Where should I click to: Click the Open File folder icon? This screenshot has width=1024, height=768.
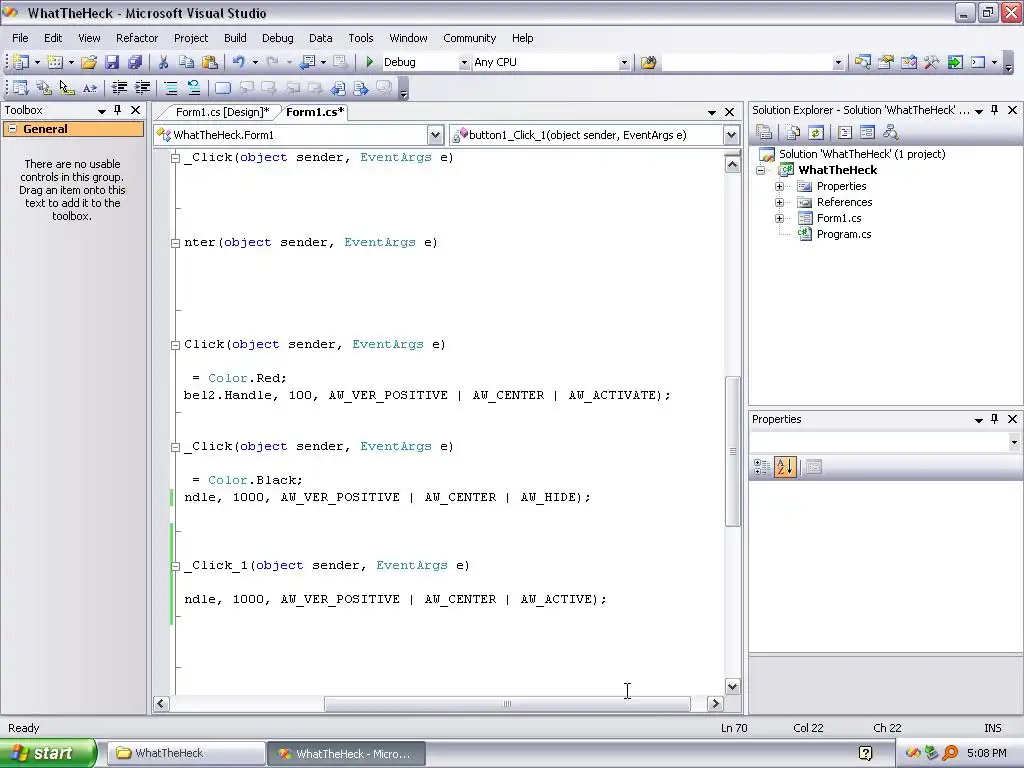[x=89, y=62]
